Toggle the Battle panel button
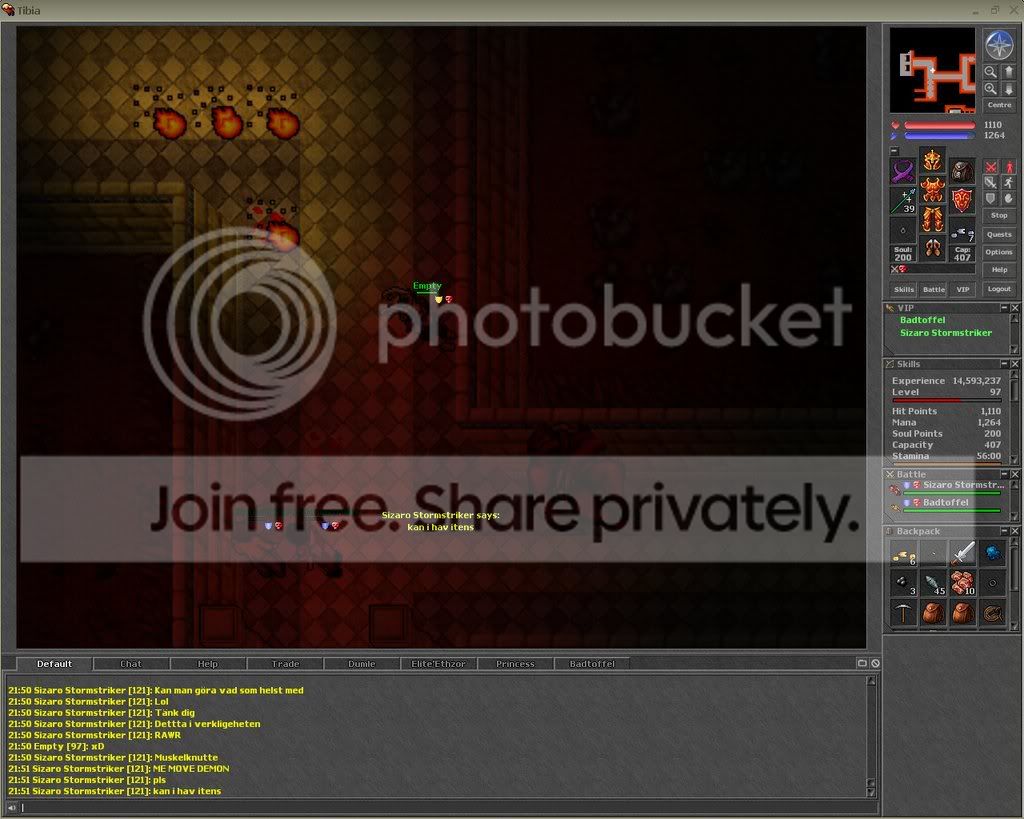The width and height of the screenshot is (1024, 819). pos(934,289)
